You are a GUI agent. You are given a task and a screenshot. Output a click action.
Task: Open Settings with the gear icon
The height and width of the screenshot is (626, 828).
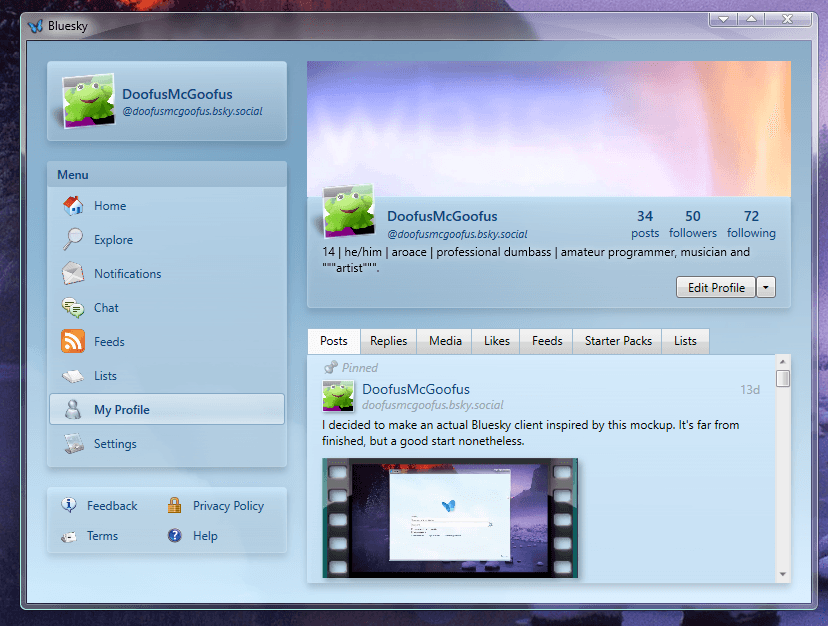click(x=74, y=443)
